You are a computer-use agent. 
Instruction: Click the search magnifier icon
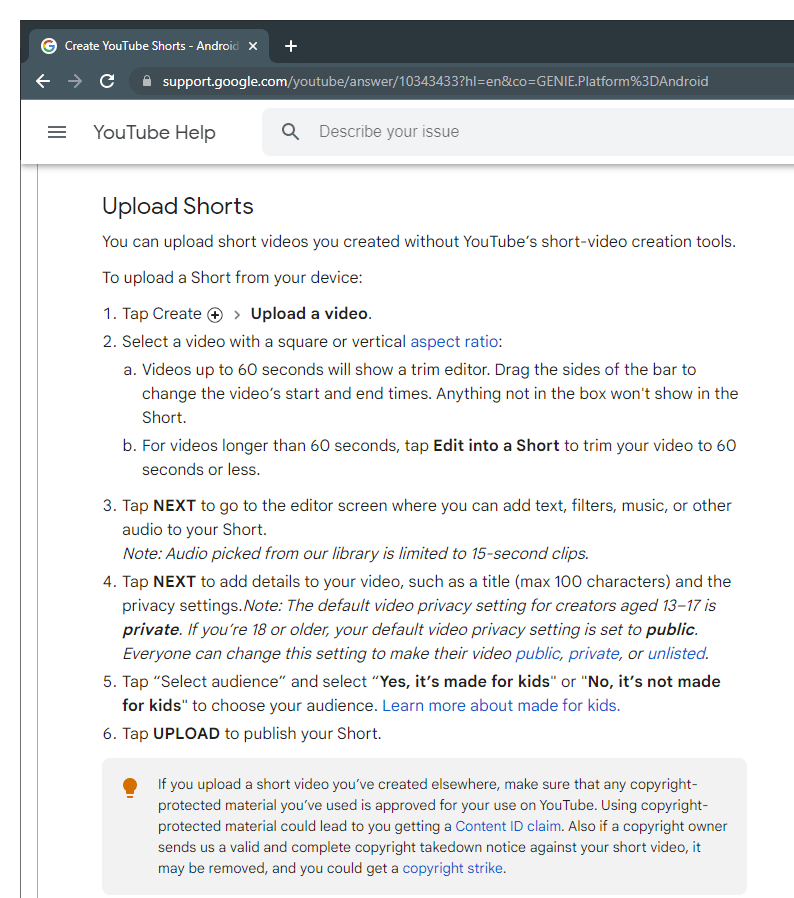click(290, 131)
